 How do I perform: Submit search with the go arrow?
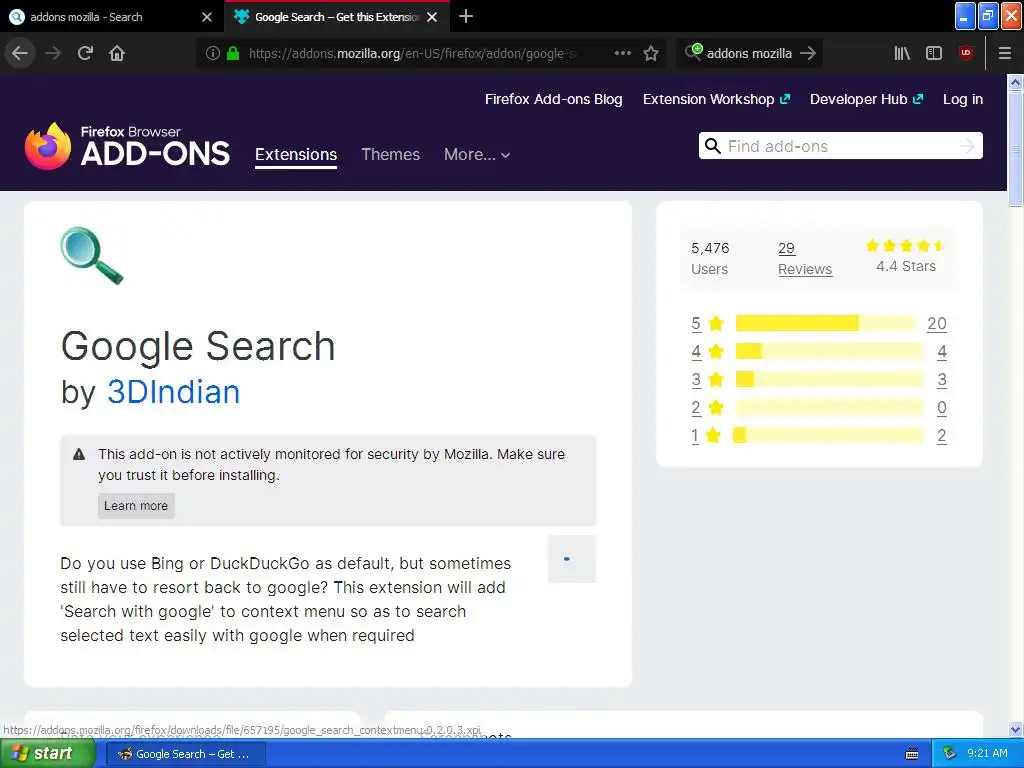click(808, 53)
